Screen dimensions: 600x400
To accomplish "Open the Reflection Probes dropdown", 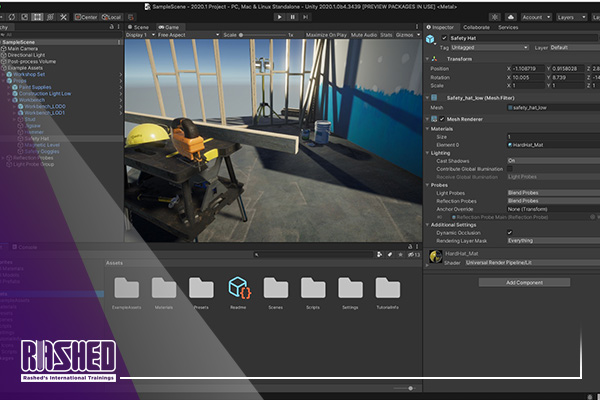I will coord(553,201).
